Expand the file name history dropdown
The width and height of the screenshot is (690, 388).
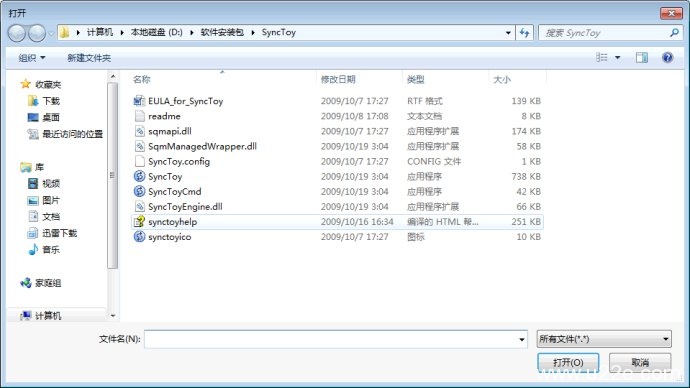pos(522,339)
